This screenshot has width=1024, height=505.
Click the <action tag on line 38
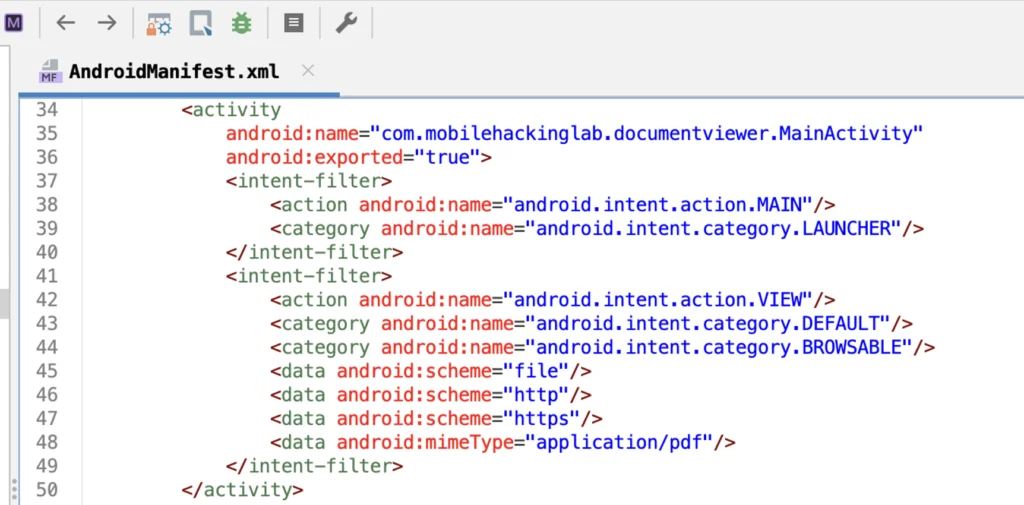point(309,205)
